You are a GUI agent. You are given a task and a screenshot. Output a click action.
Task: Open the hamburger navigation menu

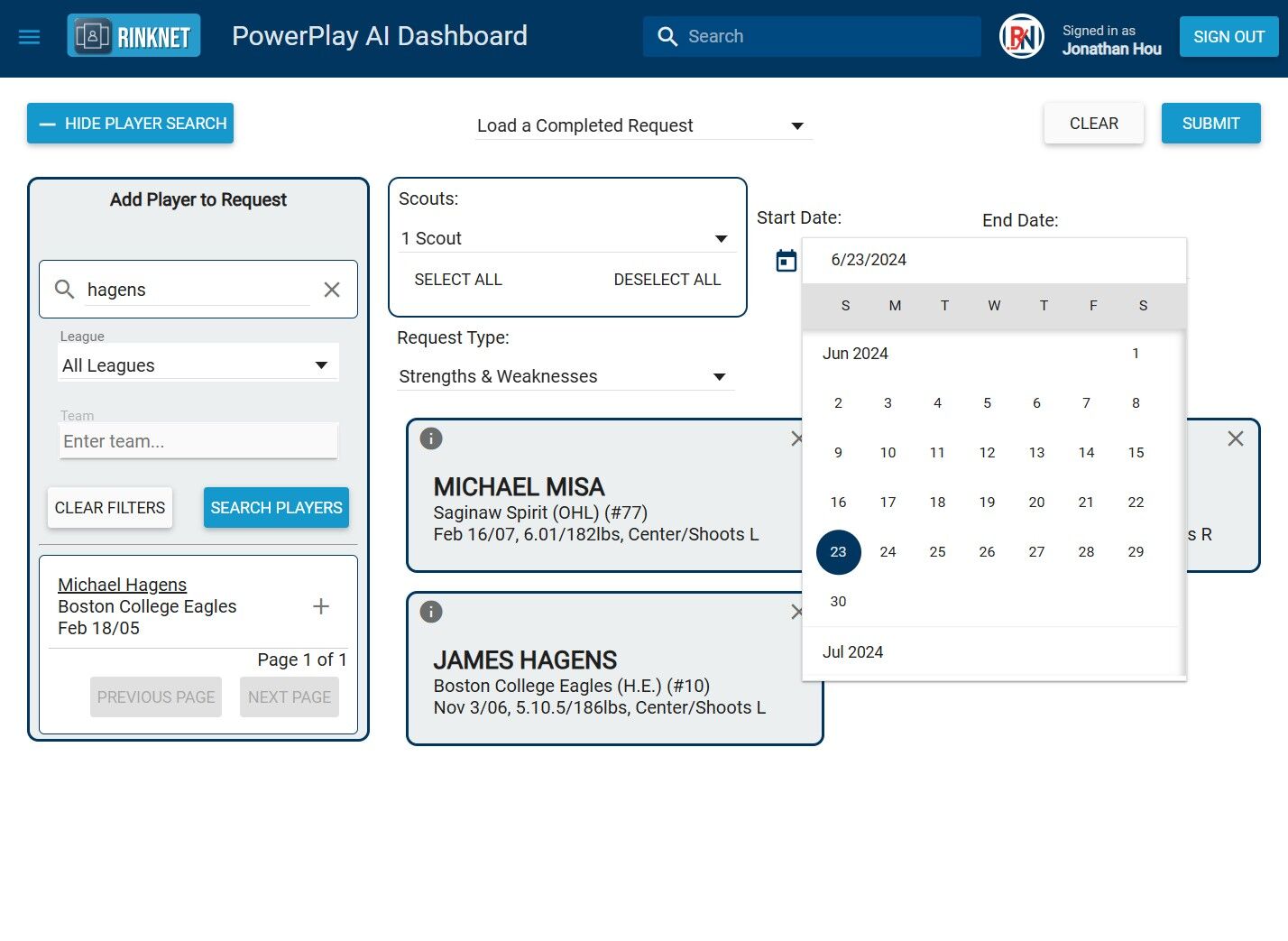coord(30,37)
